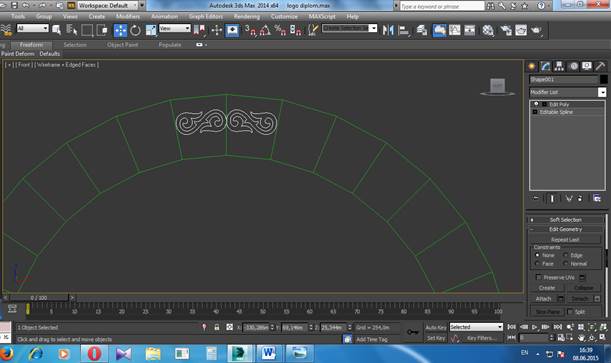Toggle the Angle Snap icon
This screenshot has height=363, width=611.
coord(265,30)
